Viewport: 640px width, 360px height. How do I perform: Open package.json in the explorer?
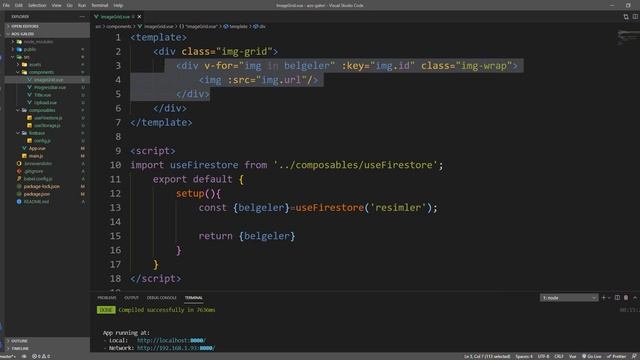(x=47, y=194)
